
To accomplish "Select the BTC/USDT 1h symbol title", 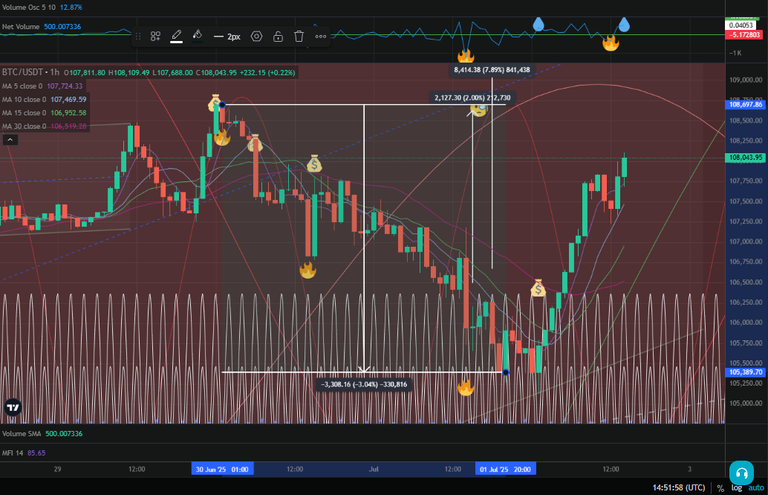I will pyautogui.click(x=30, y=72).
